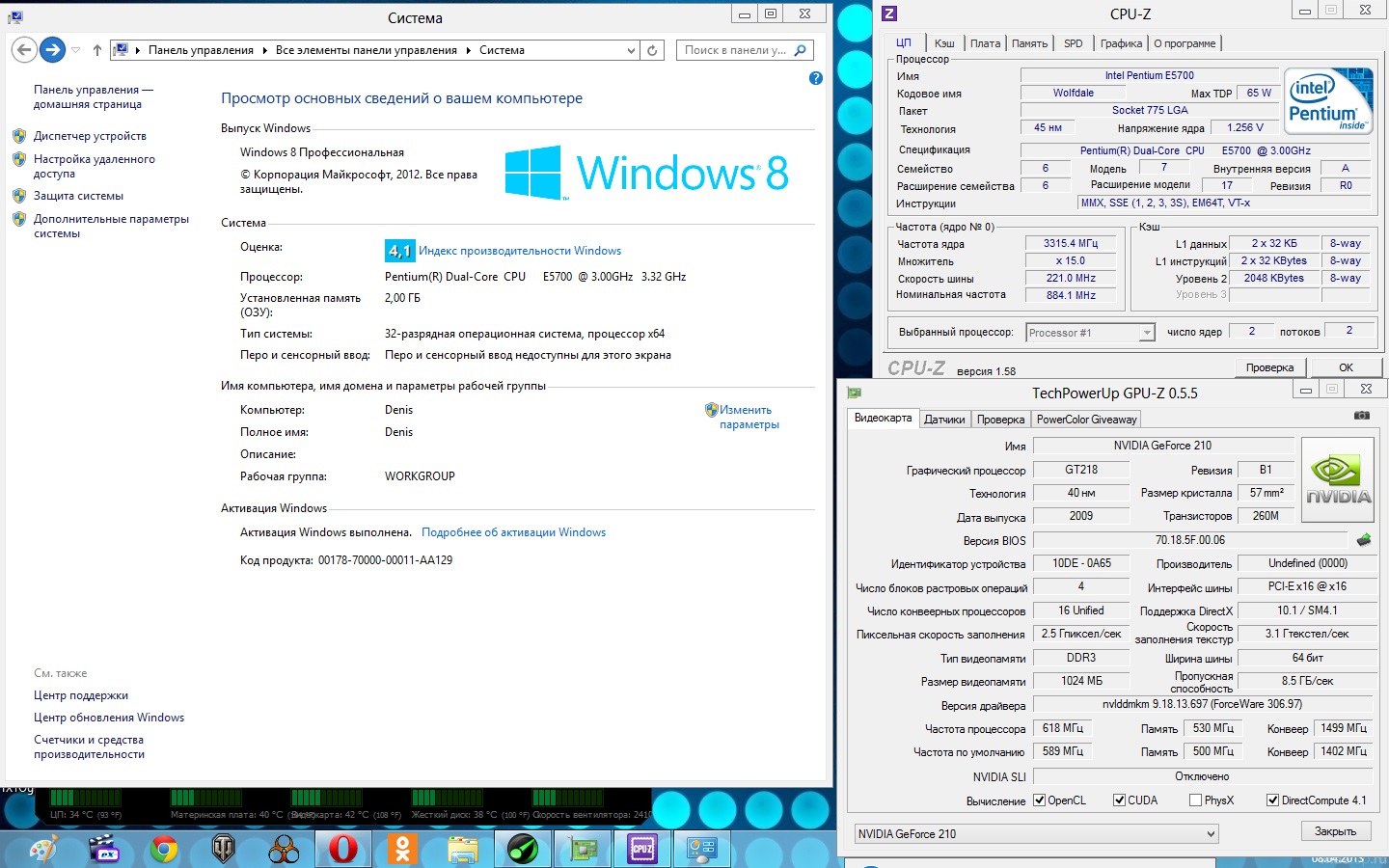Screen dimensions: 1389x868
Task: Switch to the Кэш tab in CPU-Z
Action: [944, 43]
